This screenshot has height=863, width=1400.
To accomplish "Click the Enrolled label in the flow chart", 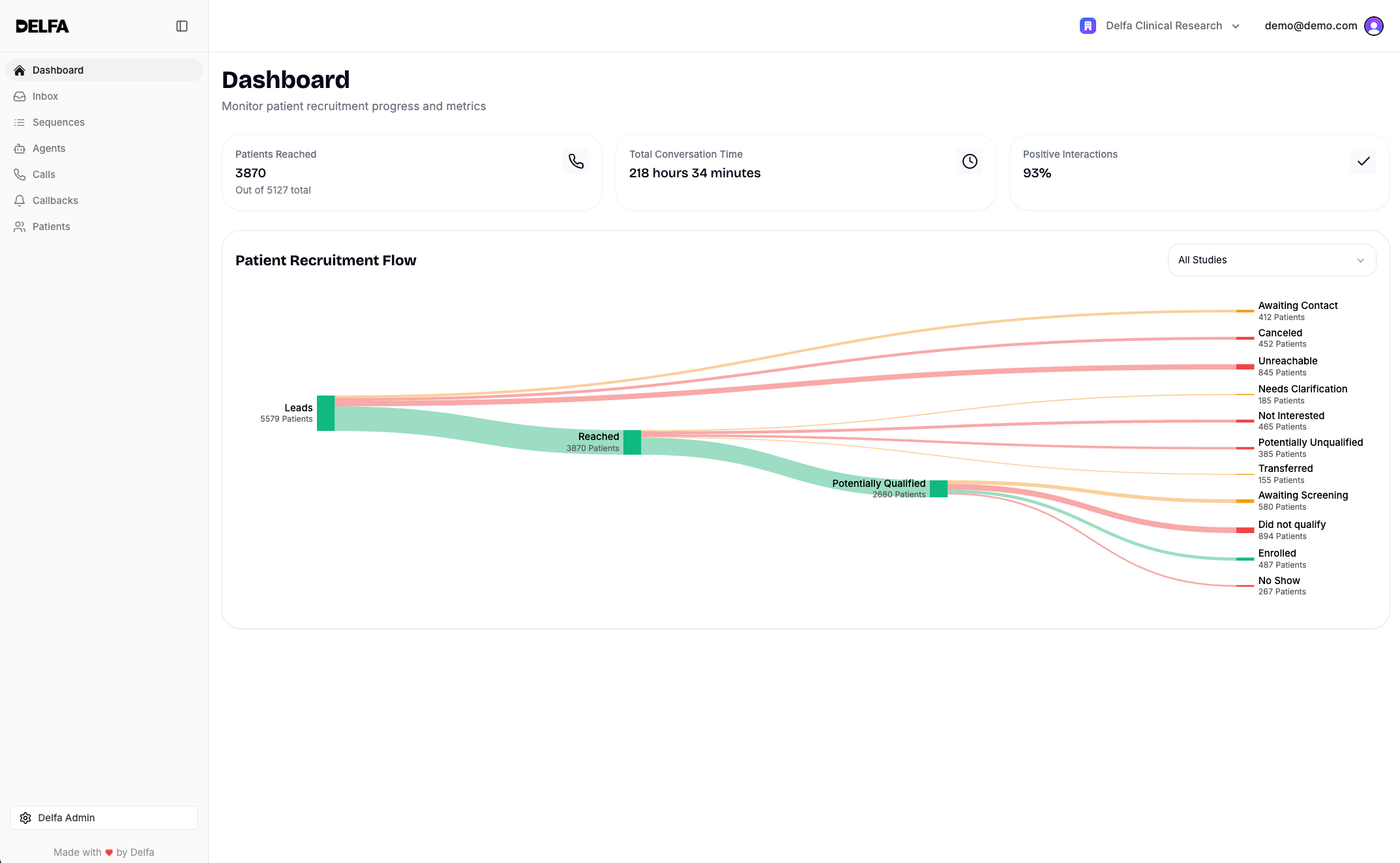I will pyautogui.click(x=1277, y=553).
